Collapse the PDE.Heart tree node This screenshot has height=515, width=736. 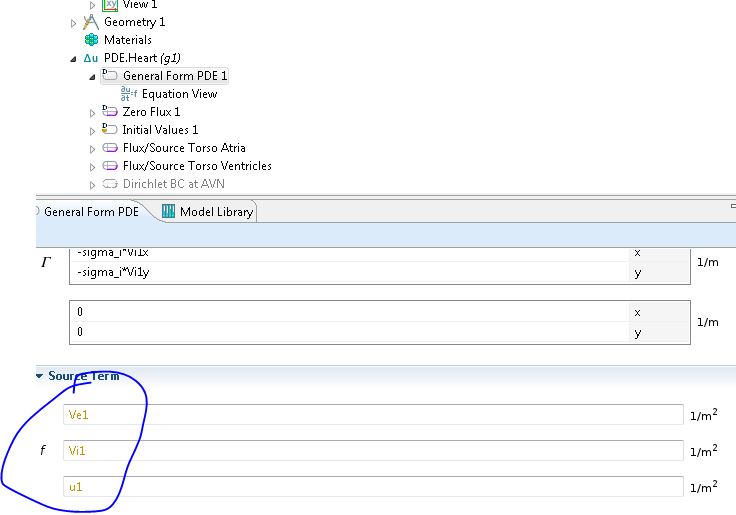[x=73, y=58]
